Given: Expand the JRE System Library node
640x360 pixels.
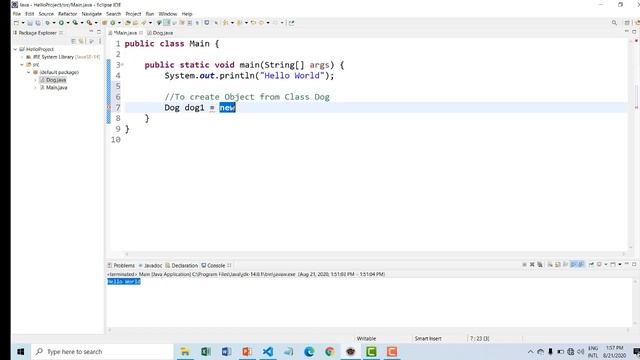Looking at the screenshot, I should click(22, 57).
